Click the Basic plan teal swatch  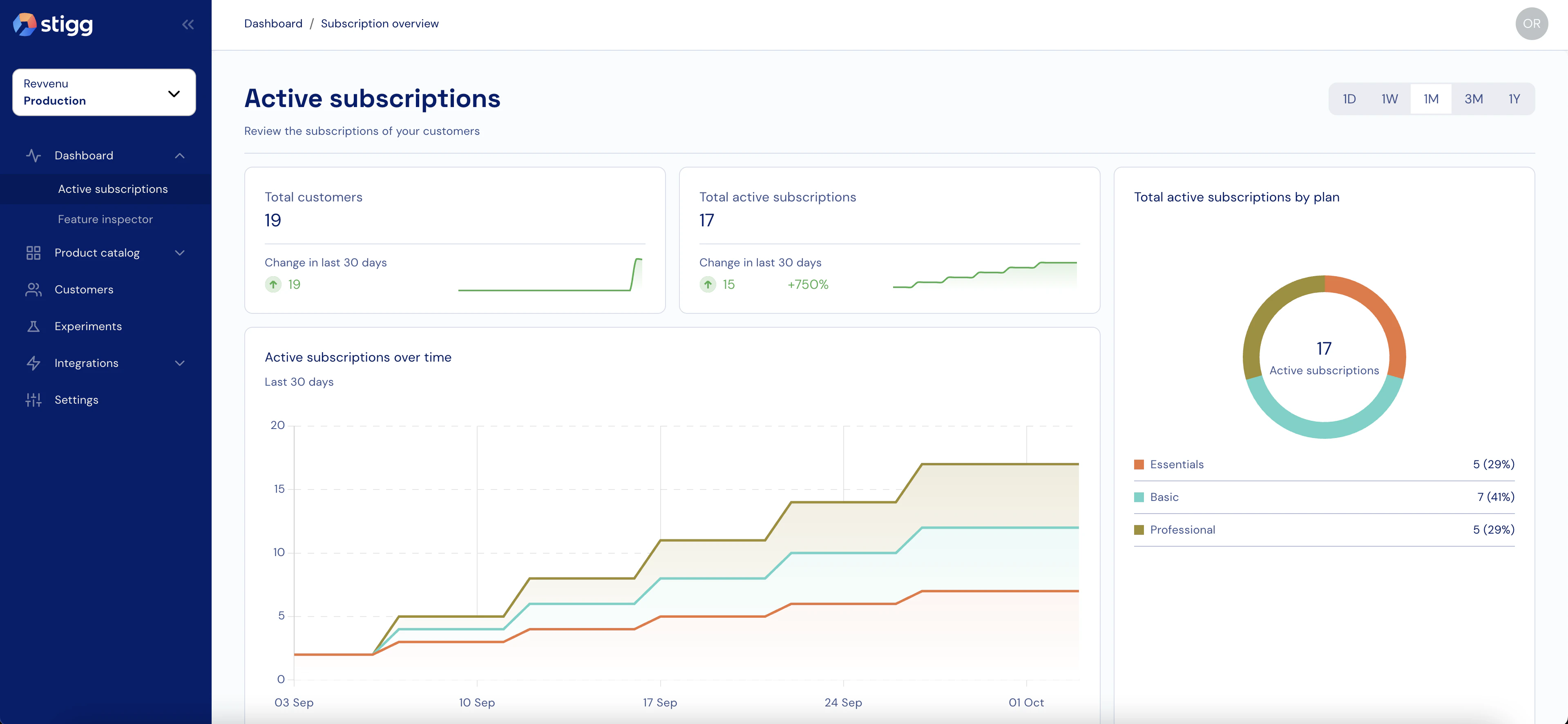coord(1139,497)
